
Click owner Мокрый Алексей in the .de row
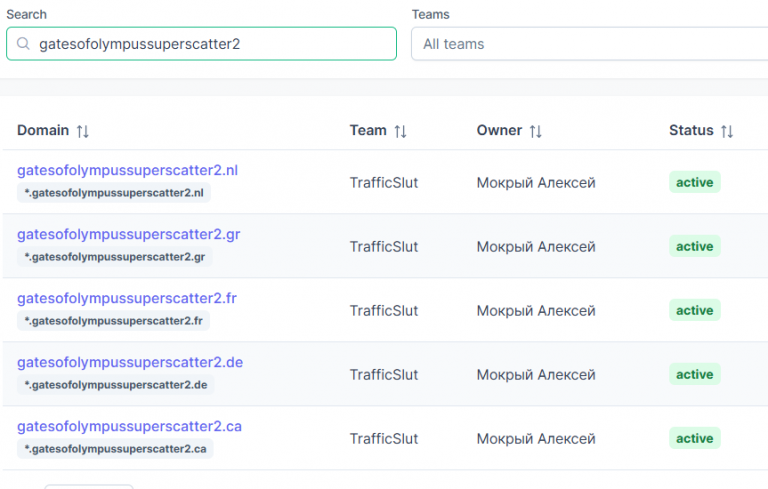pos(536,375)
